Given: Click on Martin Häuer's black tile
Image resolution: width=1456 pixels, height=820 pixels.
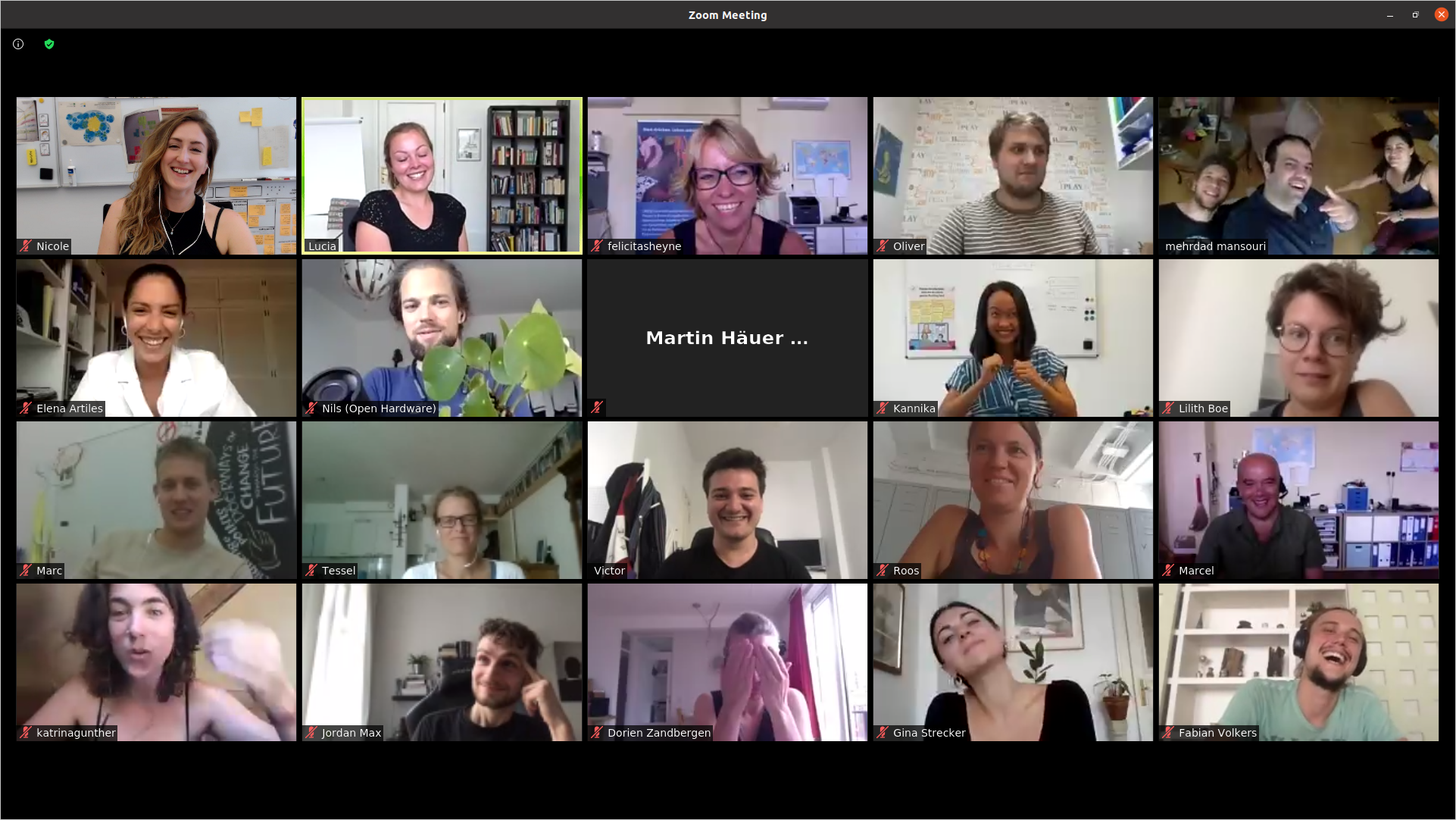Looking at the screenshot, I should coord(727,337).
